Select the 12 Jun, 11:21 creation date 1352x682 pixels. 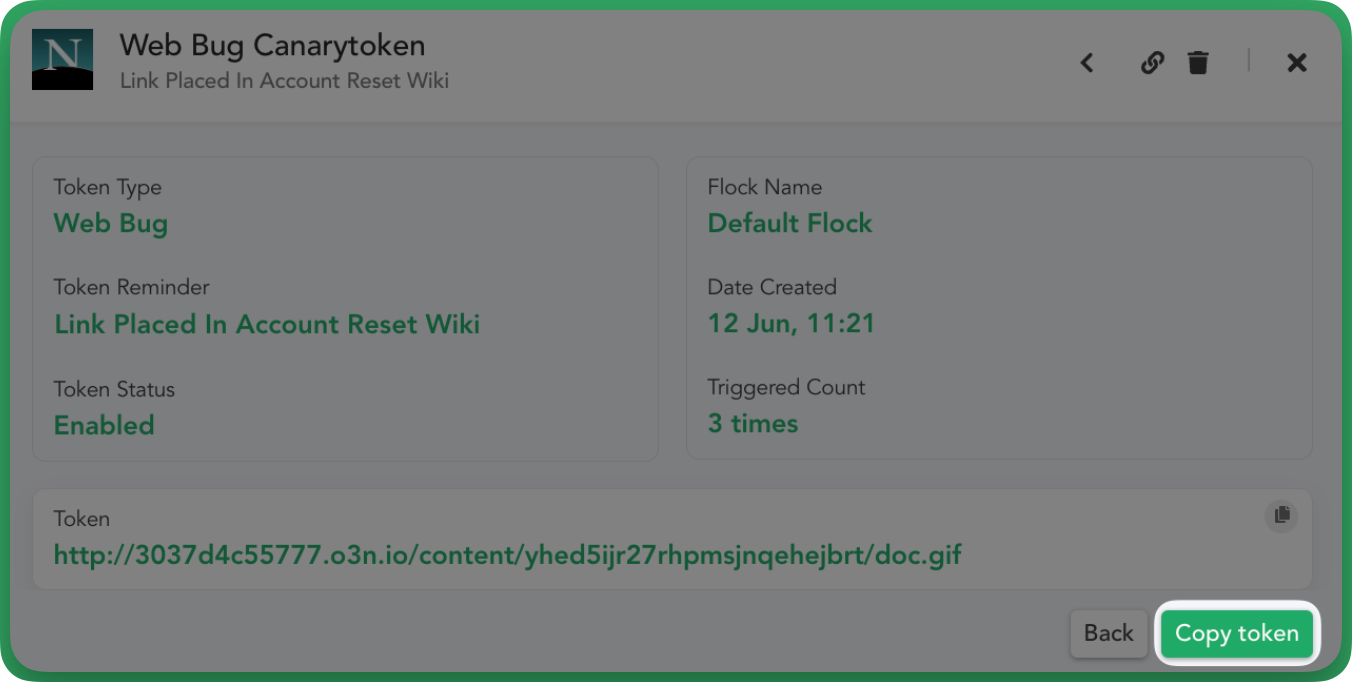coord(791,324)
